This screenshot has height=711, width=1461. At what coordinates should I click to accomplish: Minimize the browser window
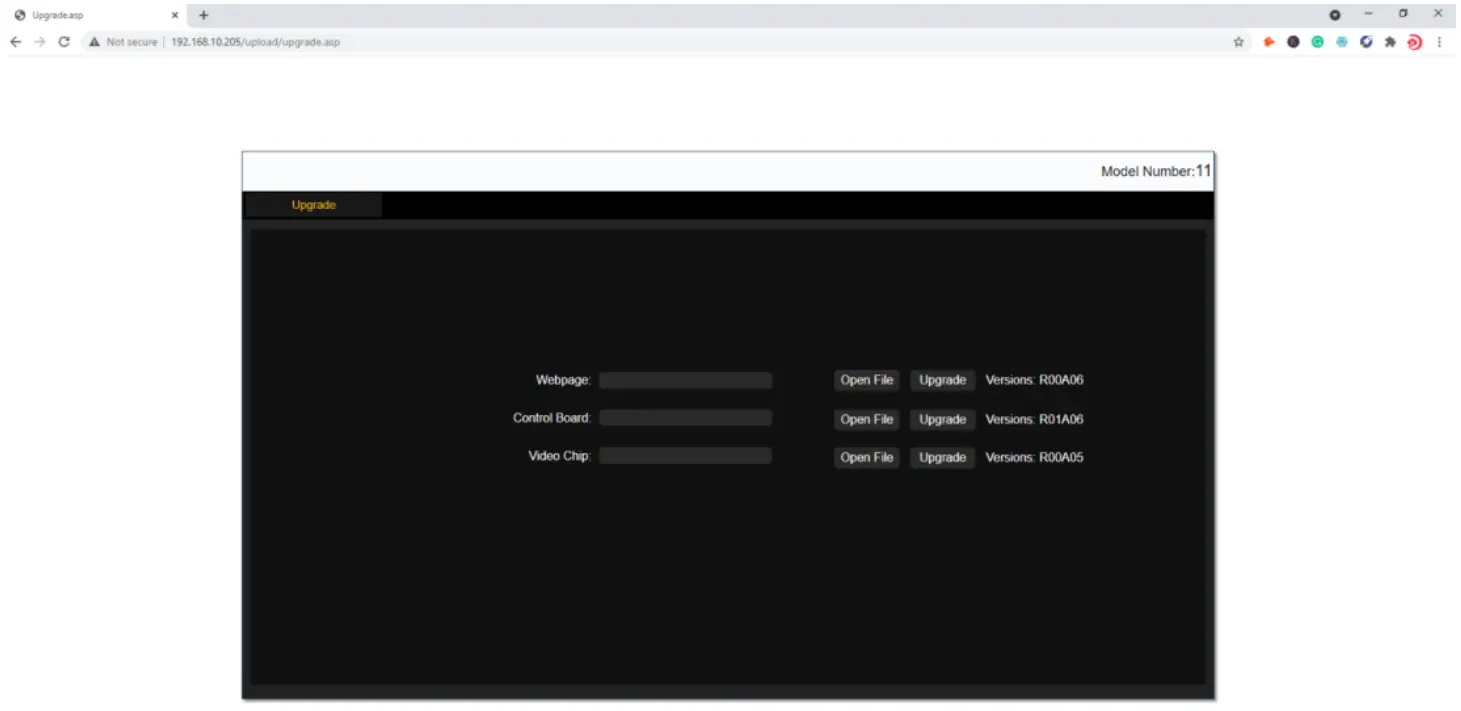click(x=1368, y=14)
